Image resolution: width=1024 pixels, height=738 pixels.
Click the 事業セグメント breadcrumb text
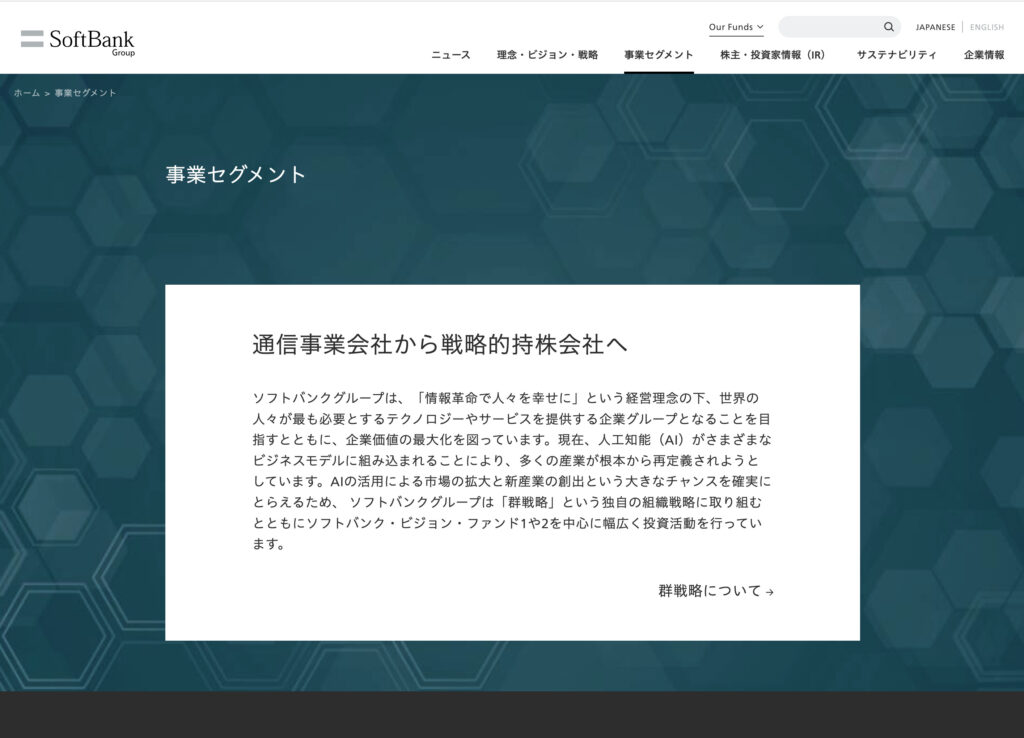[x=86, y=93]
